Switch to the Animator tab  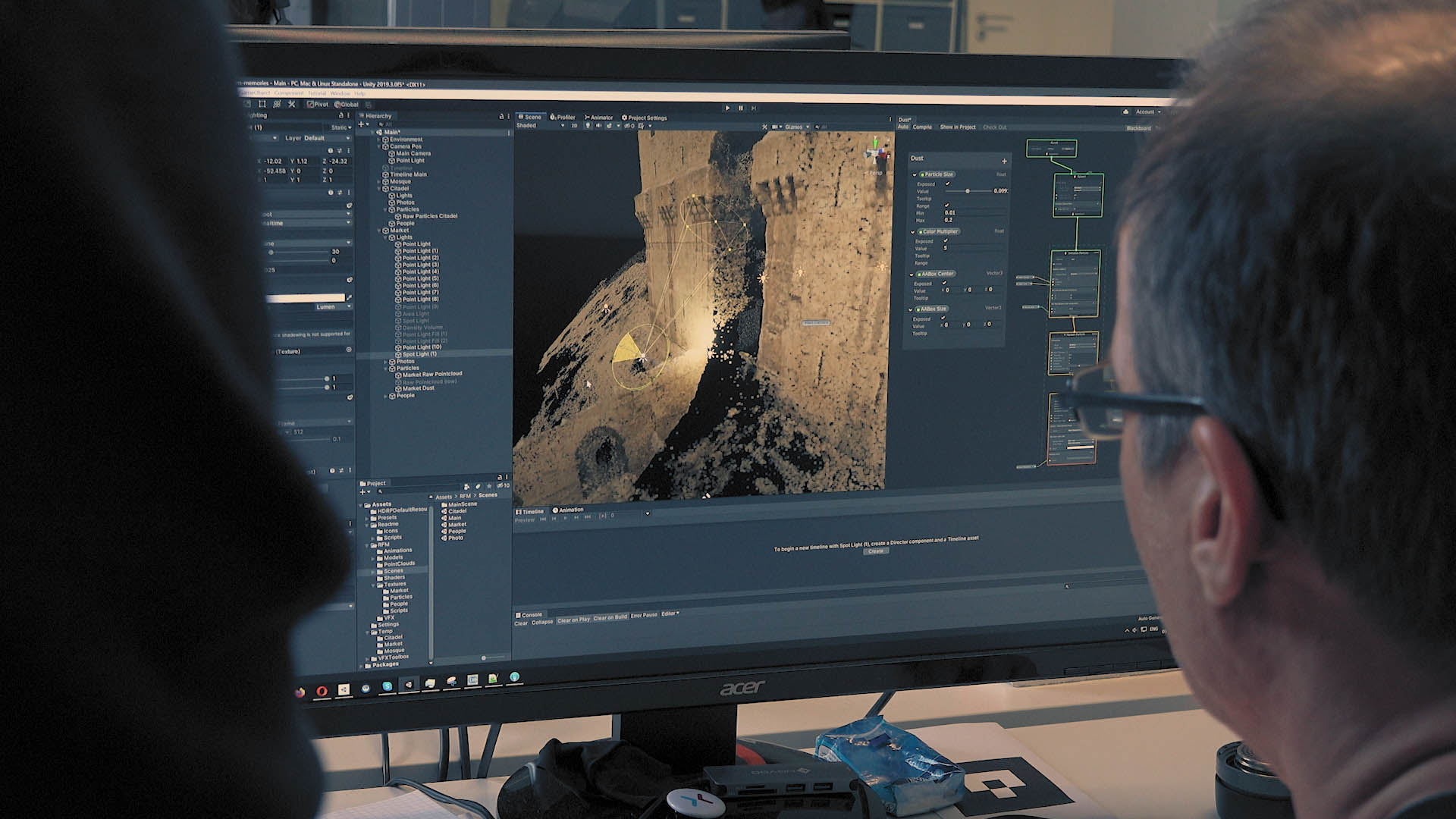coord(598,118)
